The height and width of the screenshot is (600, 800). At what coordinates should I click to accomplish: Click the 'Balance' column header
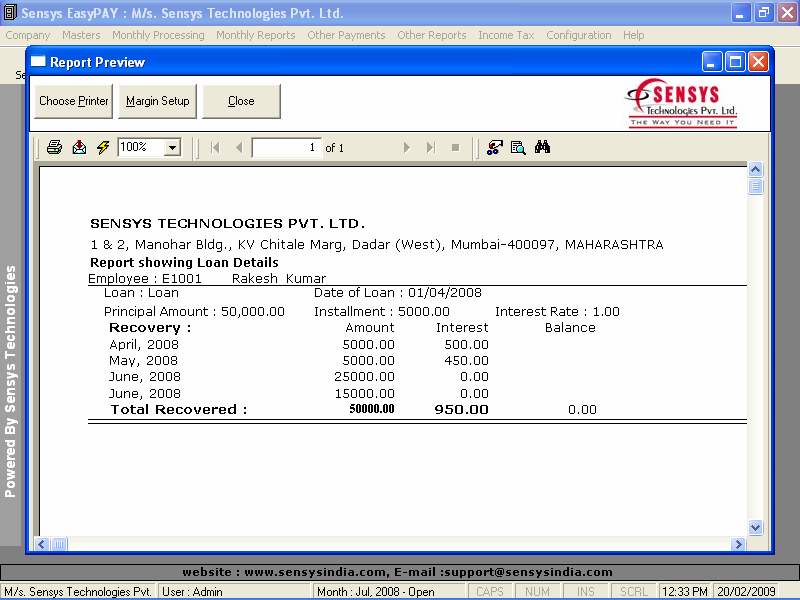point(570,328)
